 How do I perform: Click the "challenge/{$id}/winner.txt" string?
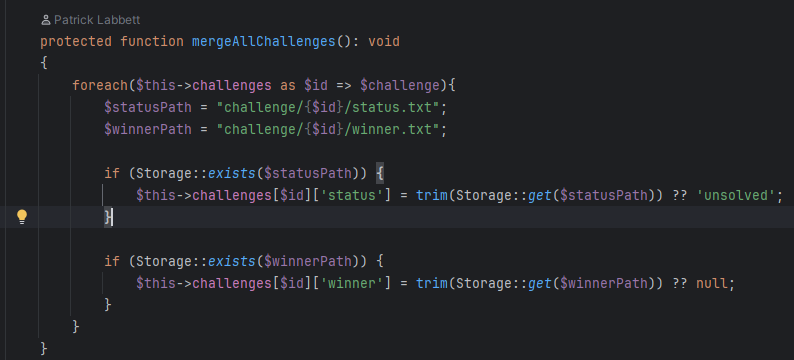pyautogui.click(x=328, y=130)
